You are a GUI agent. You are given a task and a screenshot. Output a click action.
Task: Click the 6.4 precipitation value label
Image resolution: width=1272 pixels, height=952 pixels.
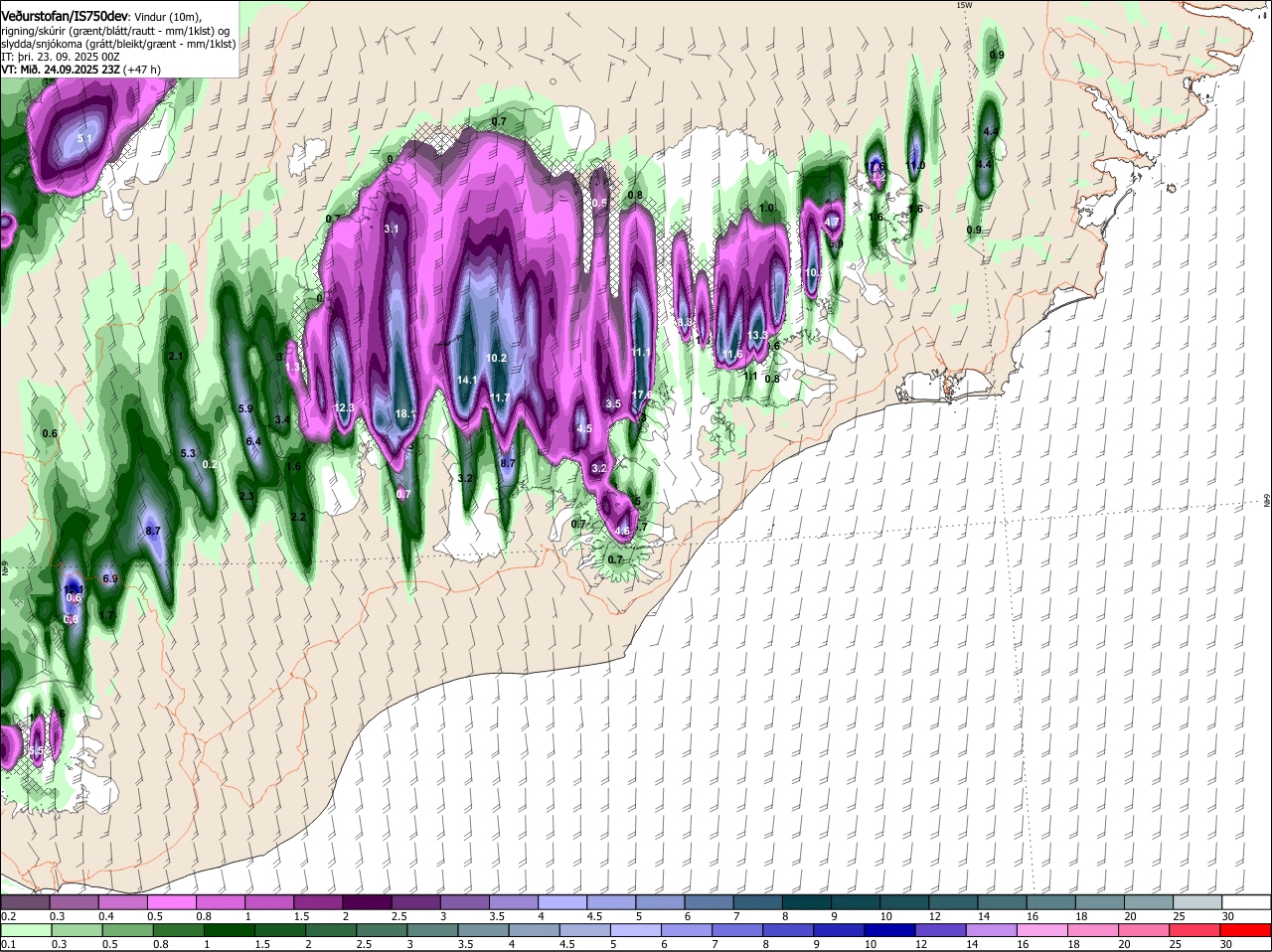pyautogui.click(x=252, y=441)
